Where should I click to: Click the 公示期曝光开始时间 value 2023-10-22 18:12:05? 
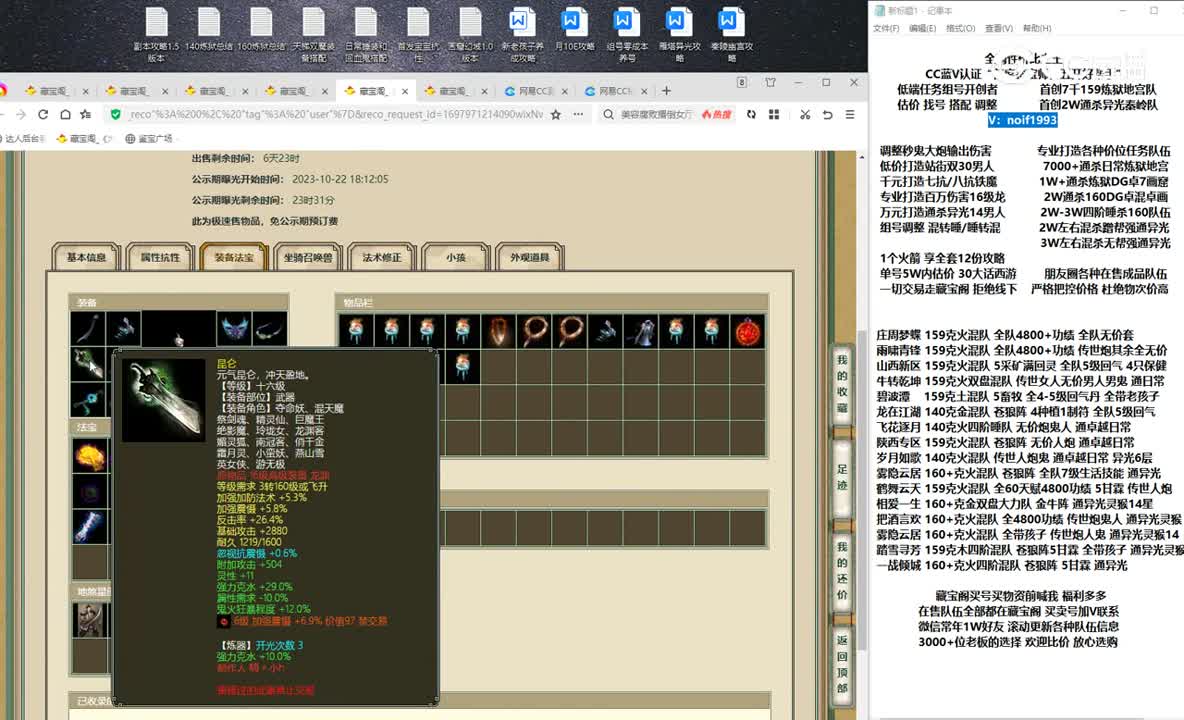pyautogui.click(x=340, y=179)
